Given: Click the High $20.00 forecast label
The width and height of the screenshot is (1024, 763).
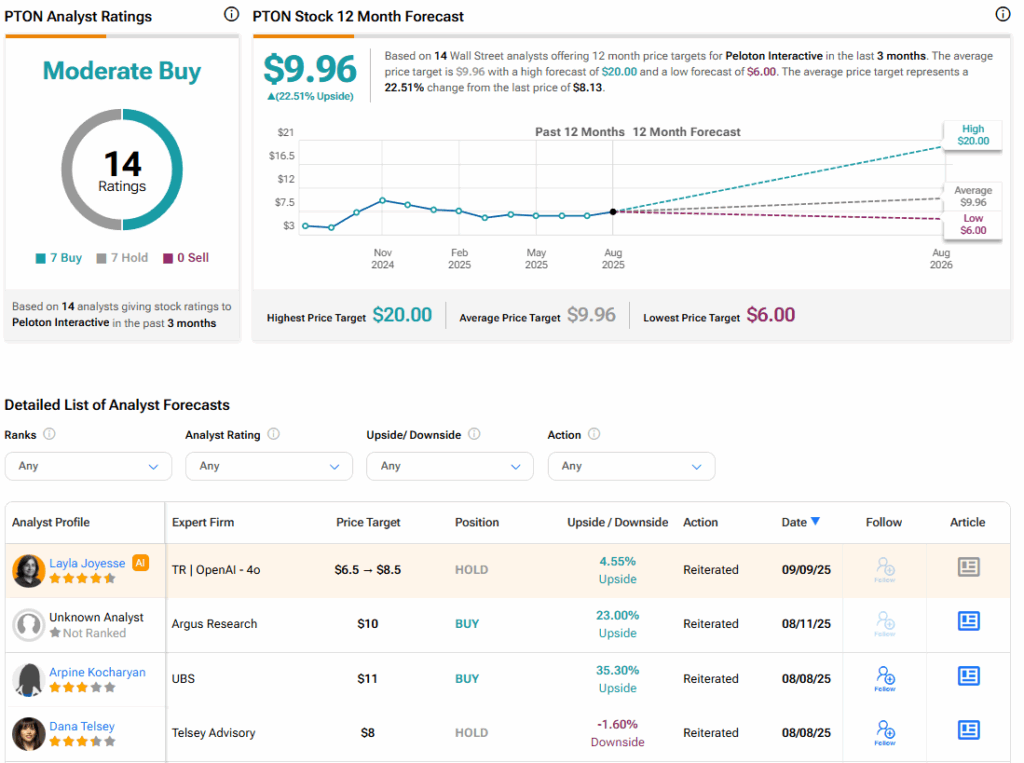Looking at the screenshot, I should pos(973,135).
